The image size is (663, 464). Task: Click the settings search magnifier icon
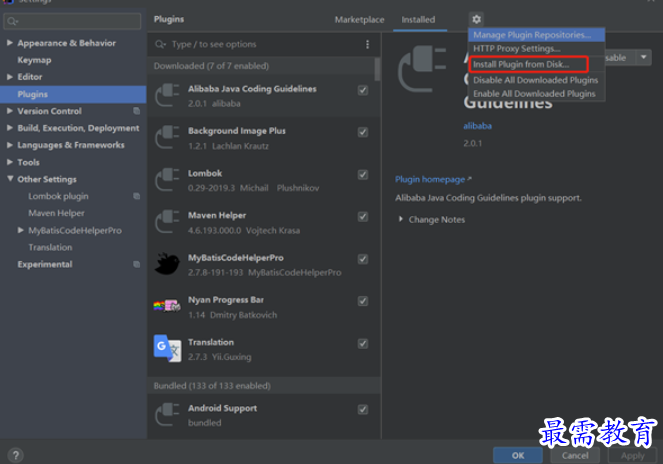click(x=12, y=21)
